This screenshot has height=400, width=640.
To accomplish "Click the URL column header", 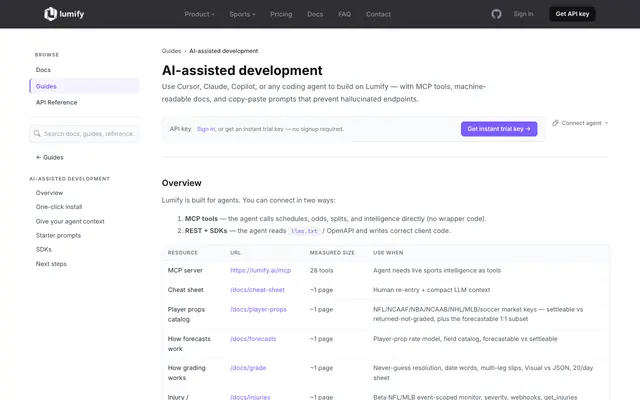I will point(235,253).
